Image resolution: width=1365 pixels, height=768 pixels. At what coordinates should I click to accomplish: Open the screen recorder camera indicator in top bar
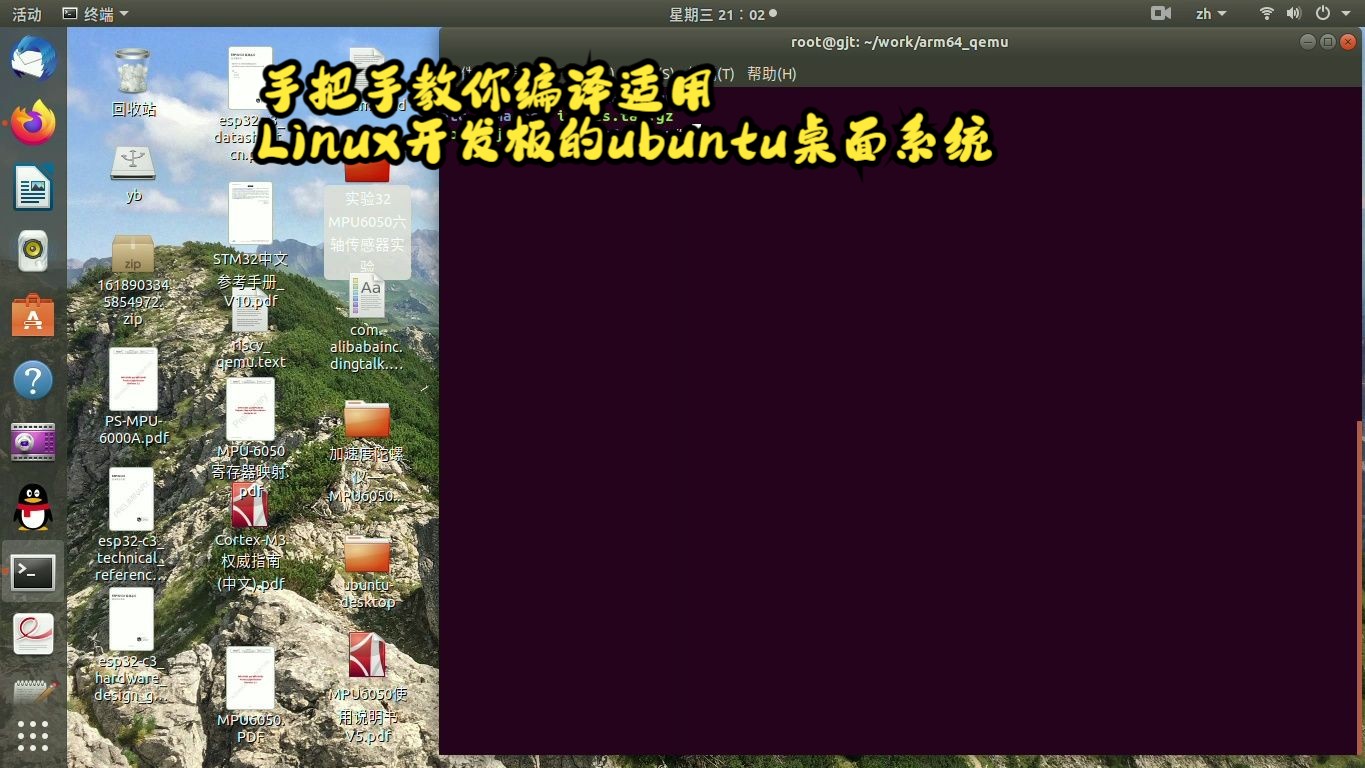pyautogui.click(x=1160, y=14)
